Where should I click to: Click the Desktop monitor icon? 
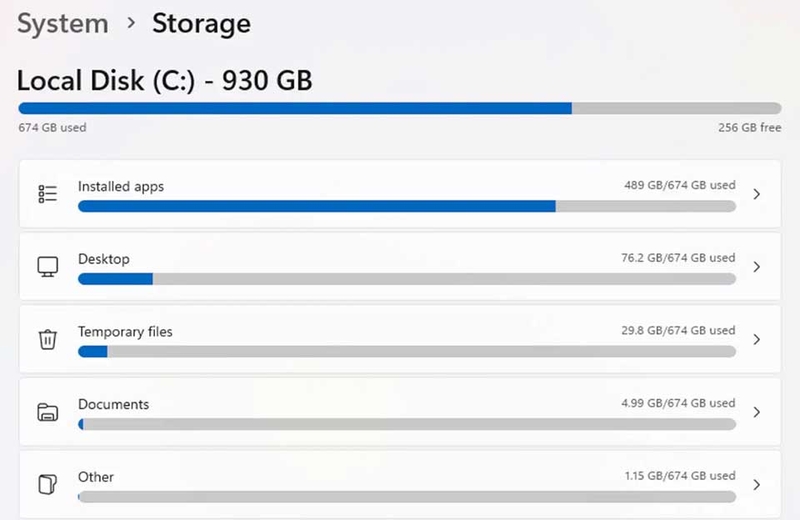coord(47,266)
